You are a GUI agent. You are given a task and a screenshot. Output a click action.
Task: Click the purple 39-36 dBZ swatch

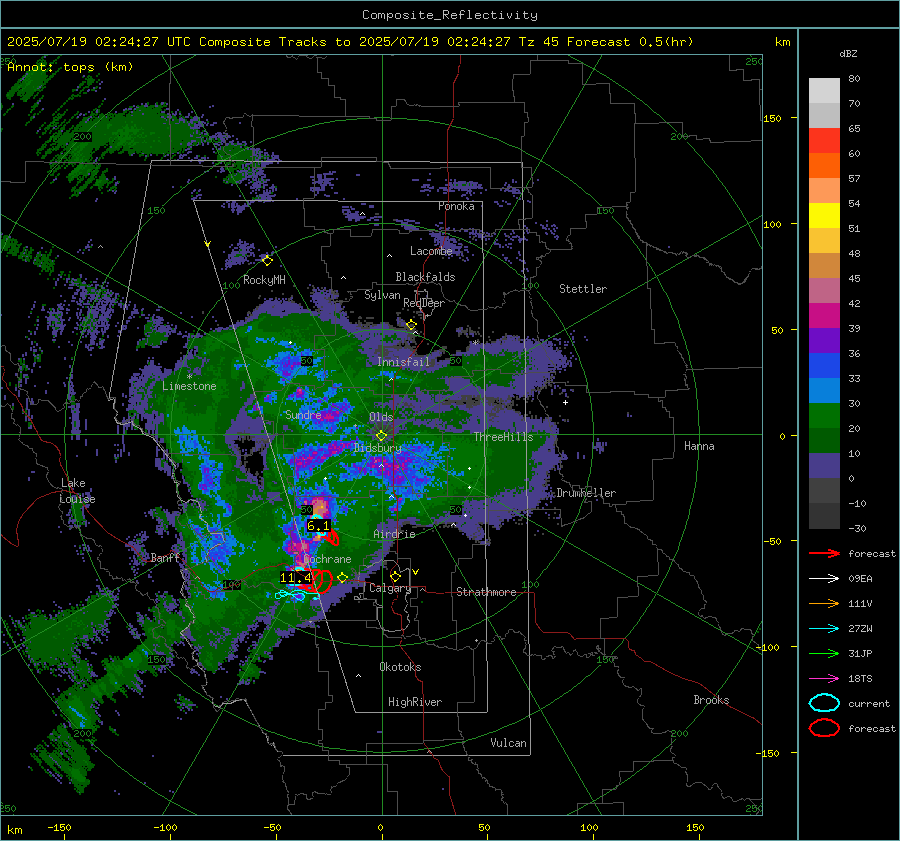(824, 341)
